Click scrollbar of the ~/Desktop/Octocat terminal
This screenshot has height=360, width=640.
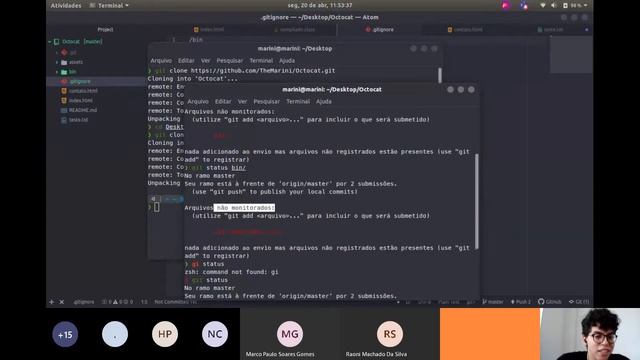(476, 201)
